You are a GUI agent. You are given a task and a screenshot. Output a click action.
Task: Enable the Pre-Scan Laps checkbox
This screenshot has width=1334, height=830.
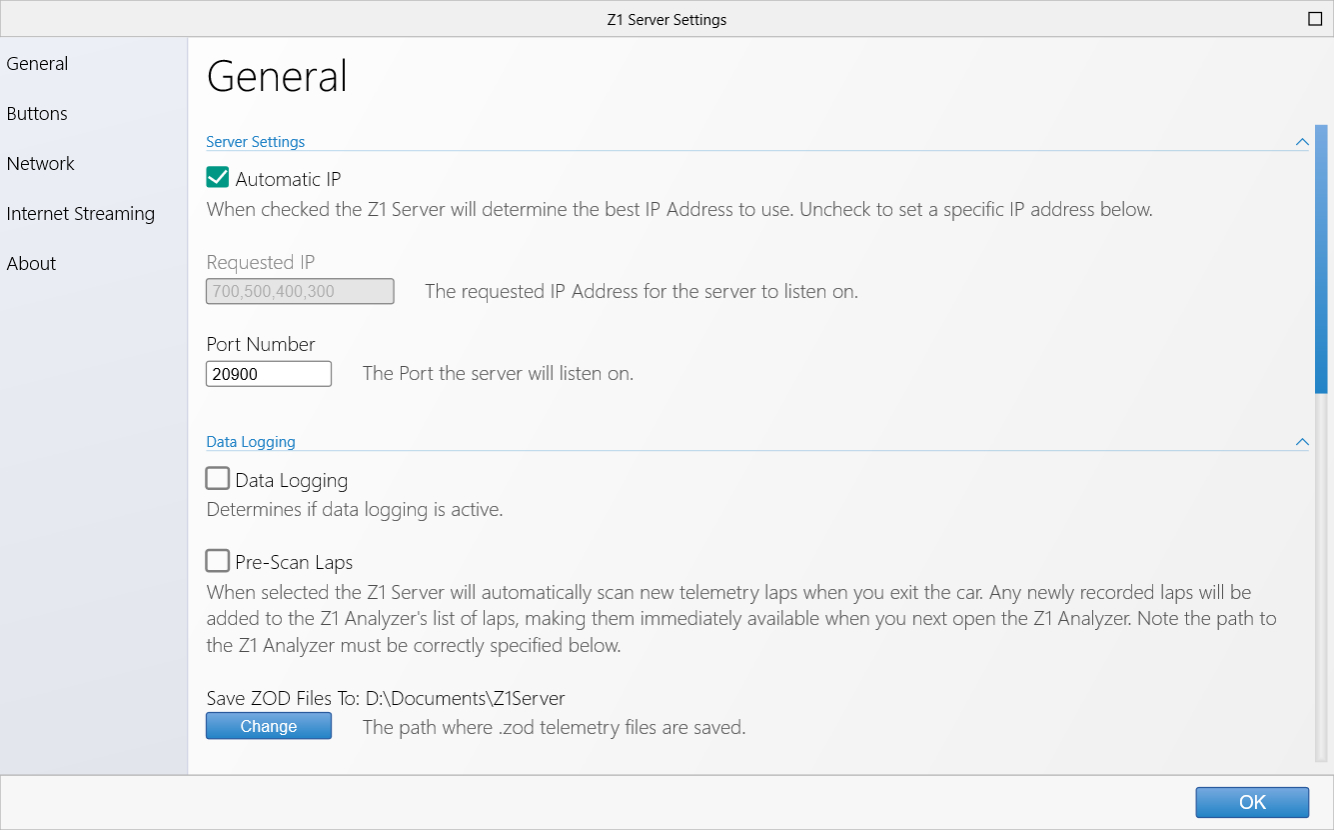point(218,560)
